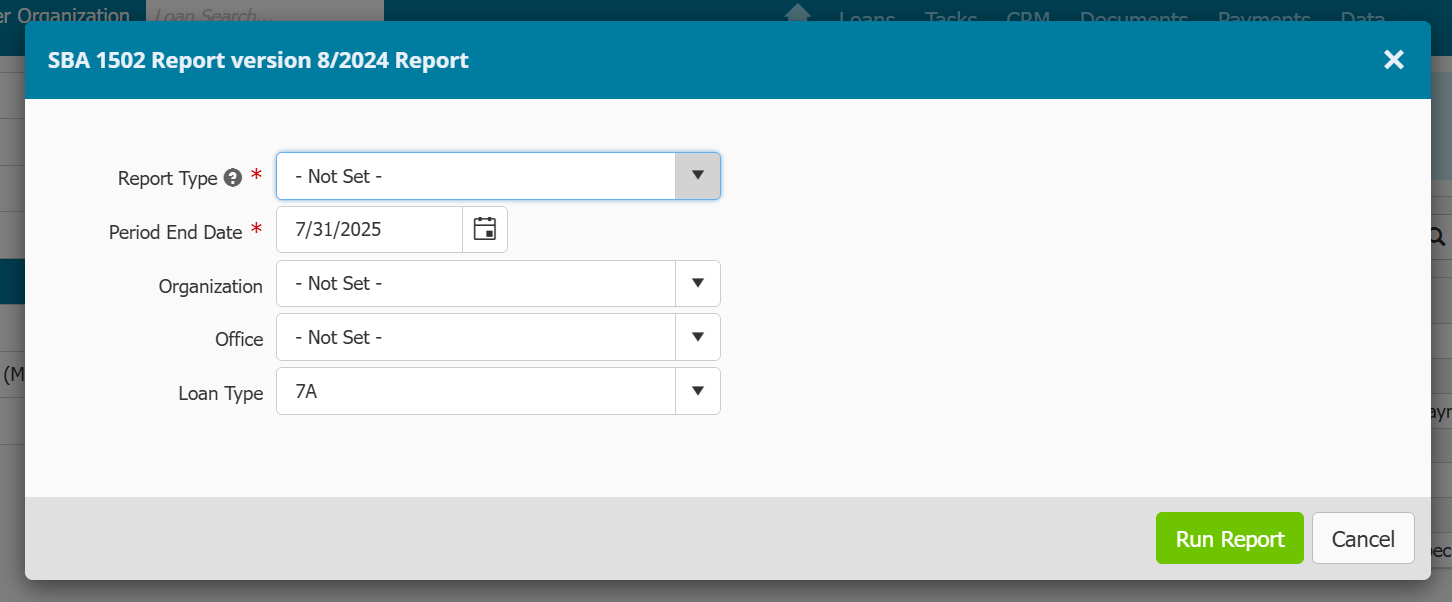Click the "Loan Type" label text
This screenshot has height=602, width=1452.
pos(221,393)
